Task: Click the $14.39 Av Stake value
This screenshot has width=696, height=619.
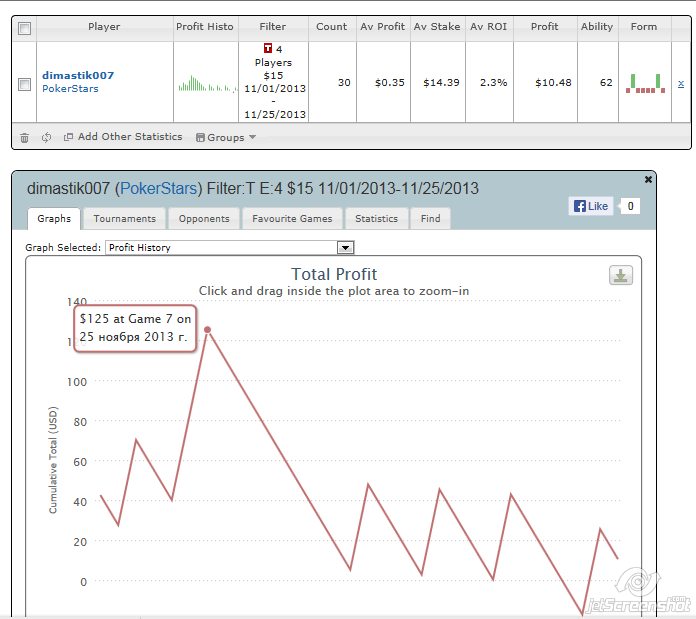Action: click(441, 83)
